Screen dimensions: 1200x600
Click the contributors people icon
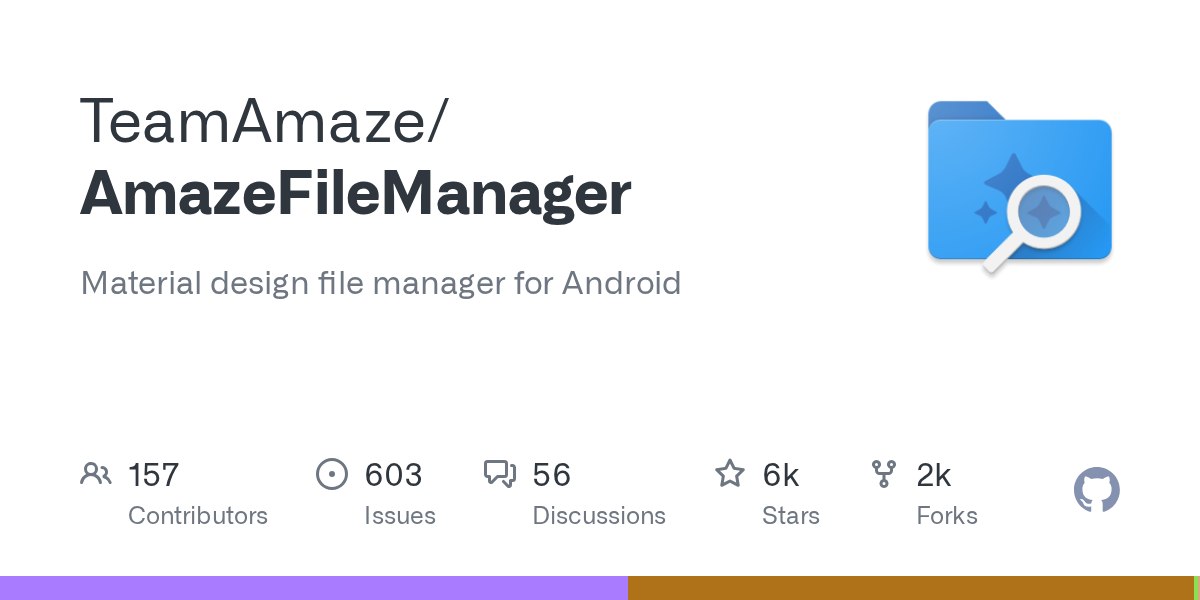pyautogui.click(x=96, y=474)
